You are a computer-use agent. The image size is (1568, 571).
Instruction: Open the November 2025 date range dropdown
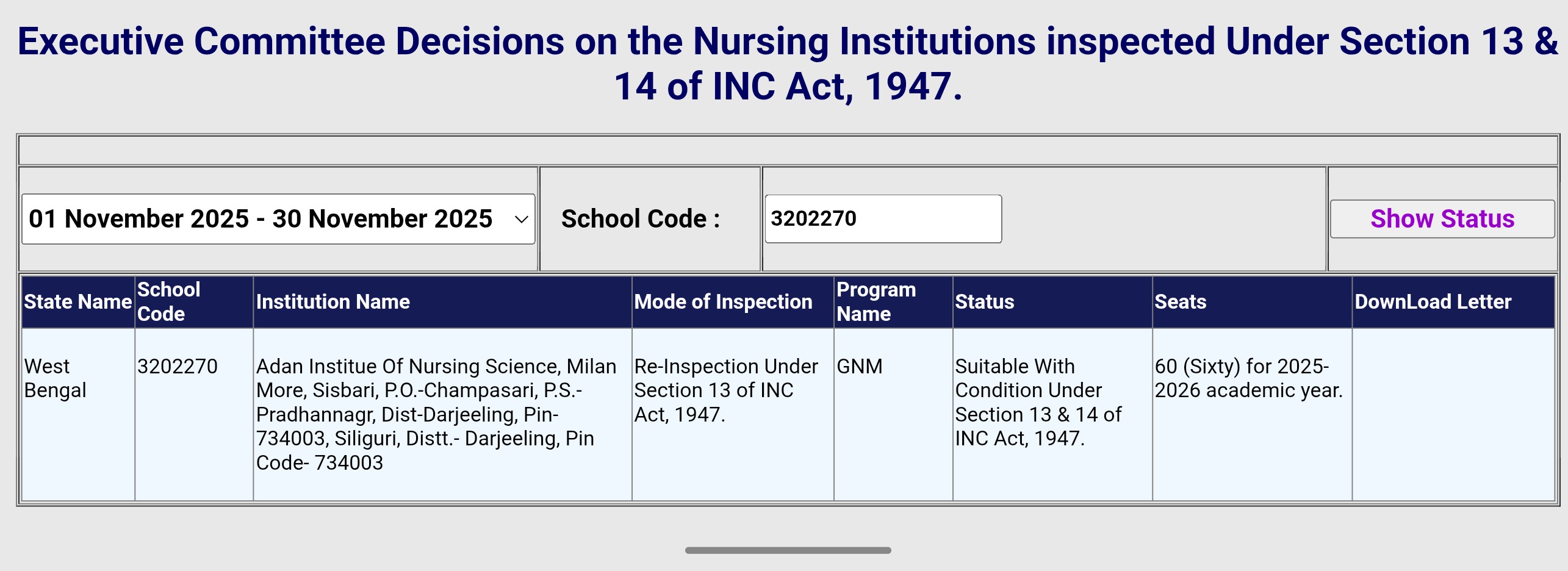click(x=278, y=219)
